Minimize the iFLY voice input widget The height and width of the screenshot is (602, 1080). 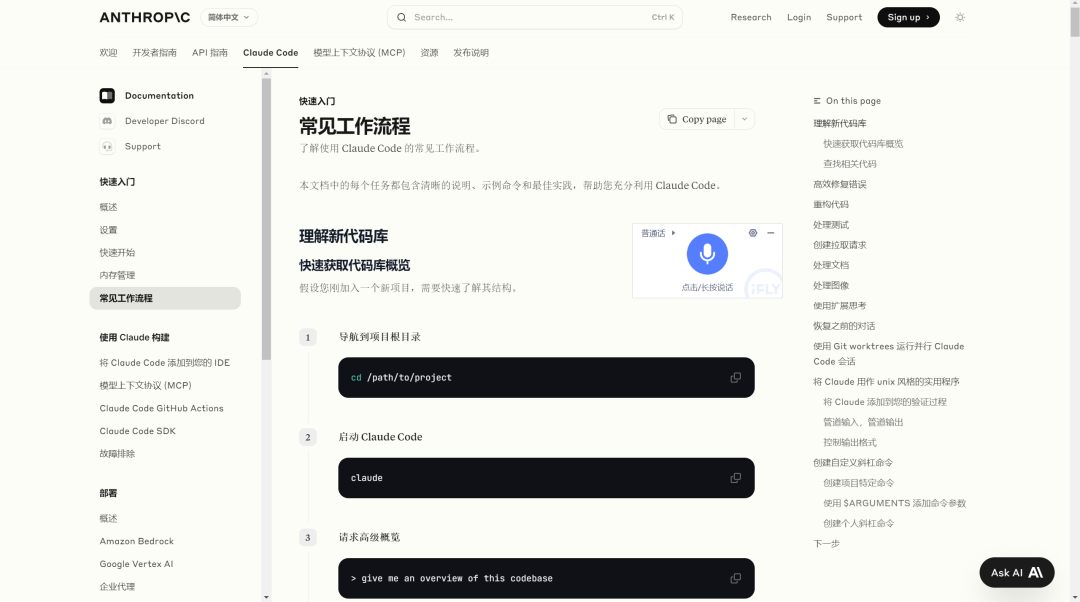771,233
